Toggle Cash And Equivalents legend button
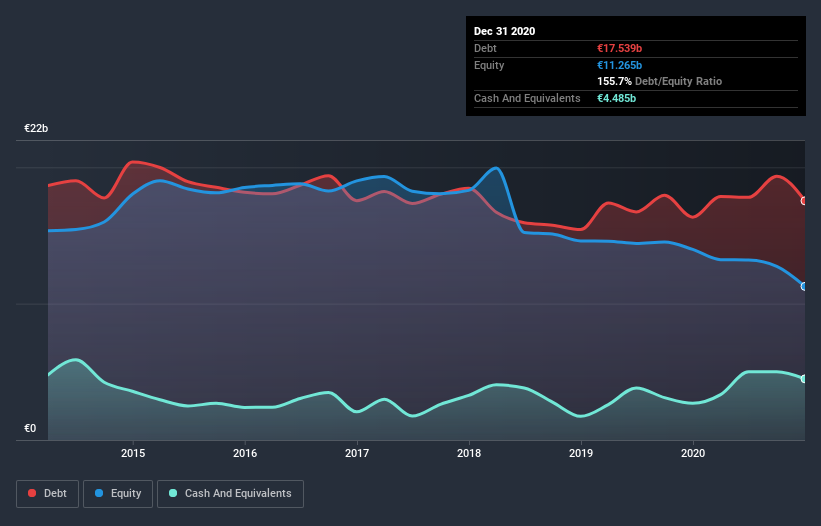This screenshot has width=821, height=526. pos(230,494)
